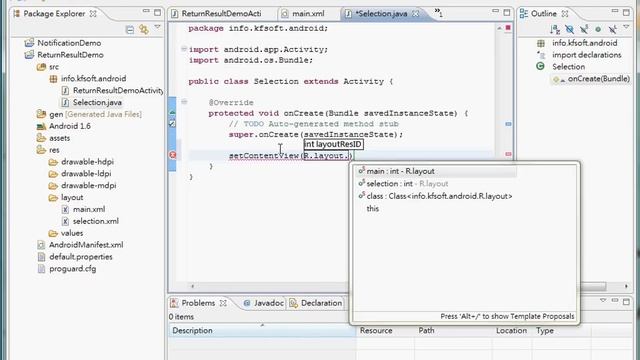
Task: Select the src folder
Action: (54, 67)
